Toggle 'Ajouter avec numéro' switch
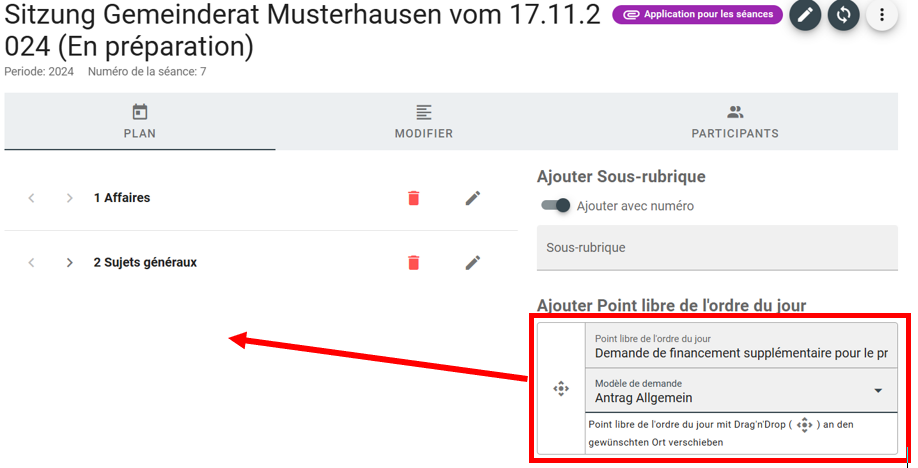The height and width of the screenshot is (468, 918). click(555, 206)
